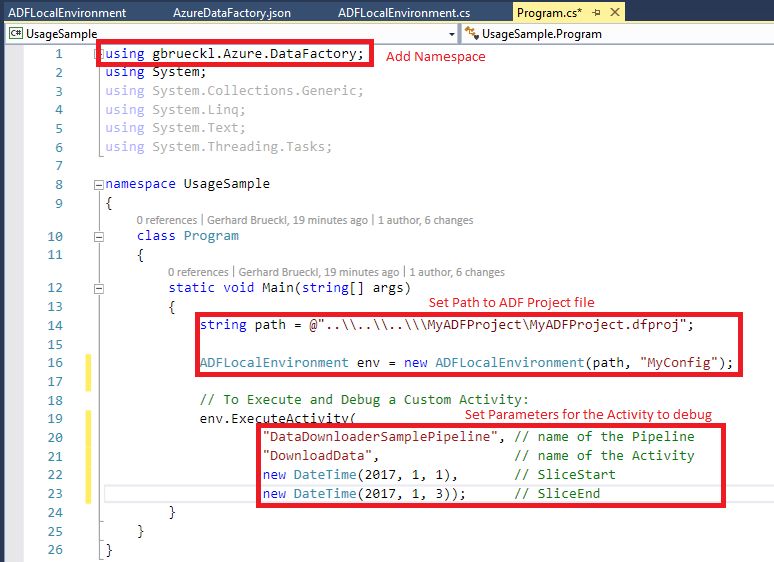Screen dimensions: 774x562
Task: Click the "DataDownloaderSamplePipeline" string
Action: tap(380, 437)
